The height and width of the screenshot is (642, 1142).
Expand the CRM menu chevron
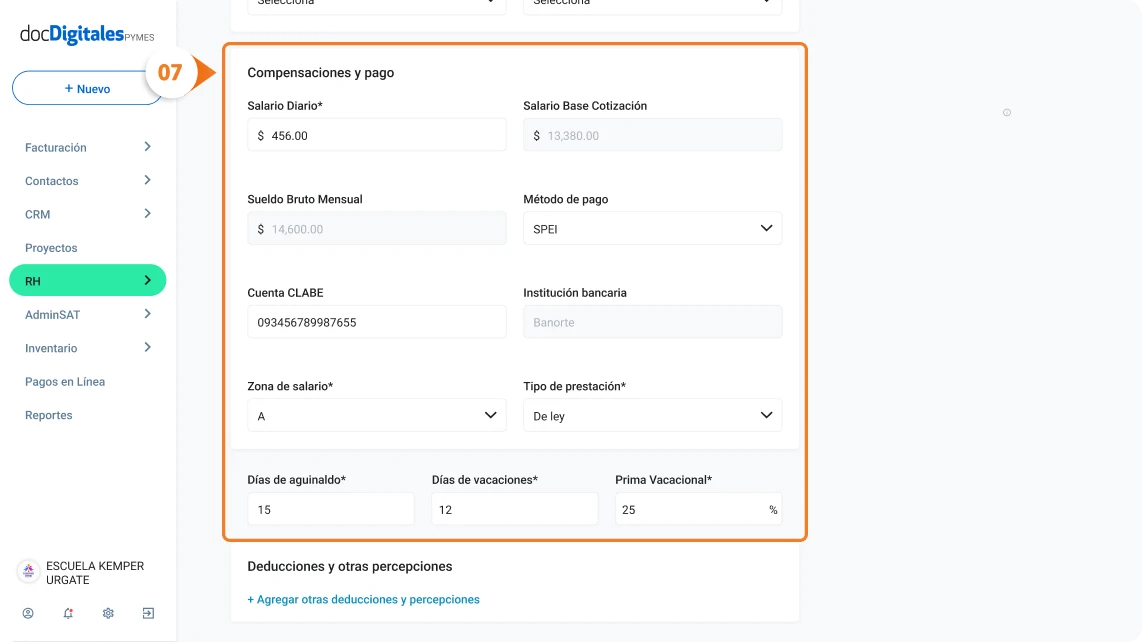coord(147,214)
